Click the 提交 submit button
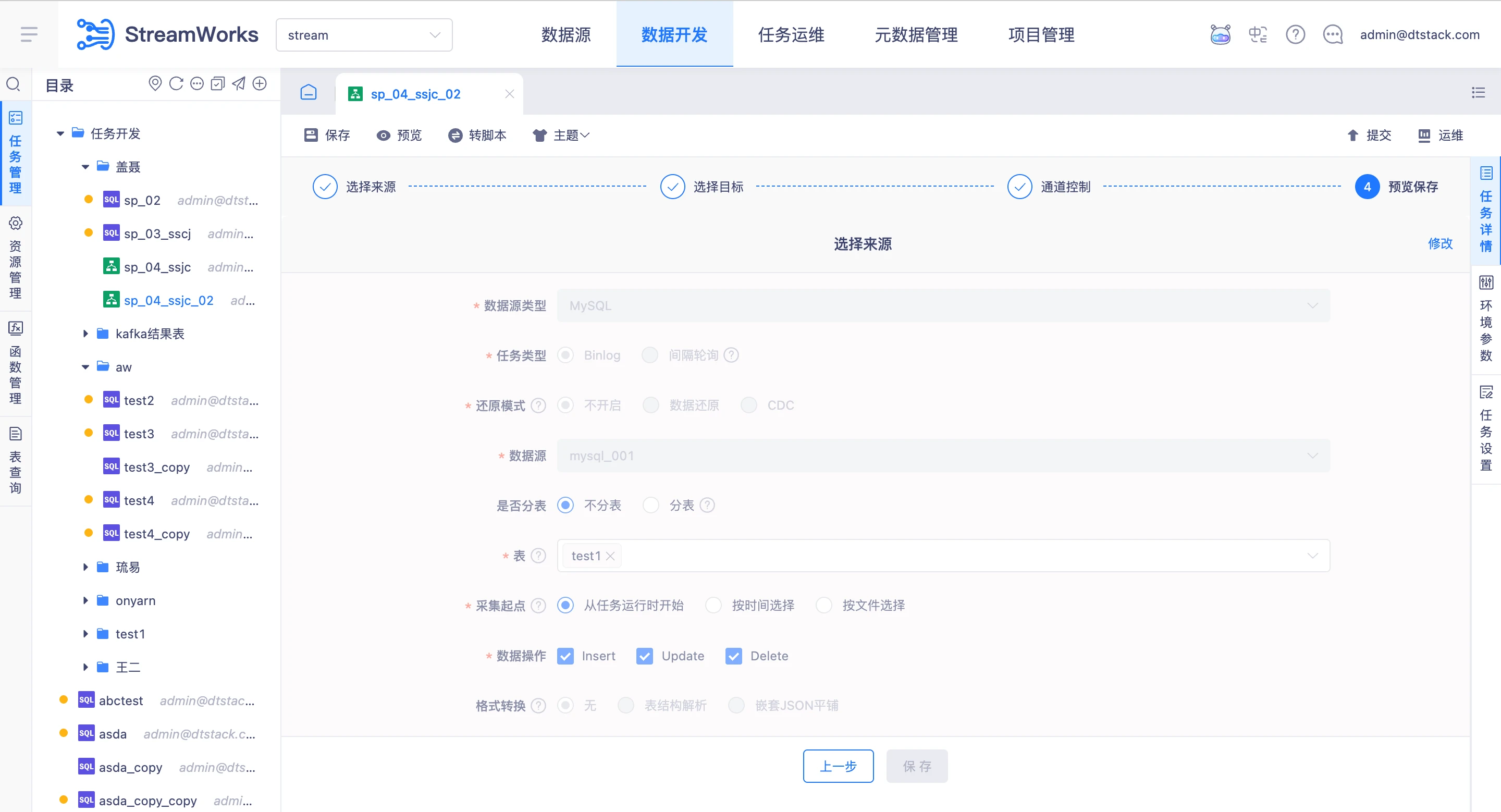This screenshot has width=1501, height=812. [x=1369, y=135]
